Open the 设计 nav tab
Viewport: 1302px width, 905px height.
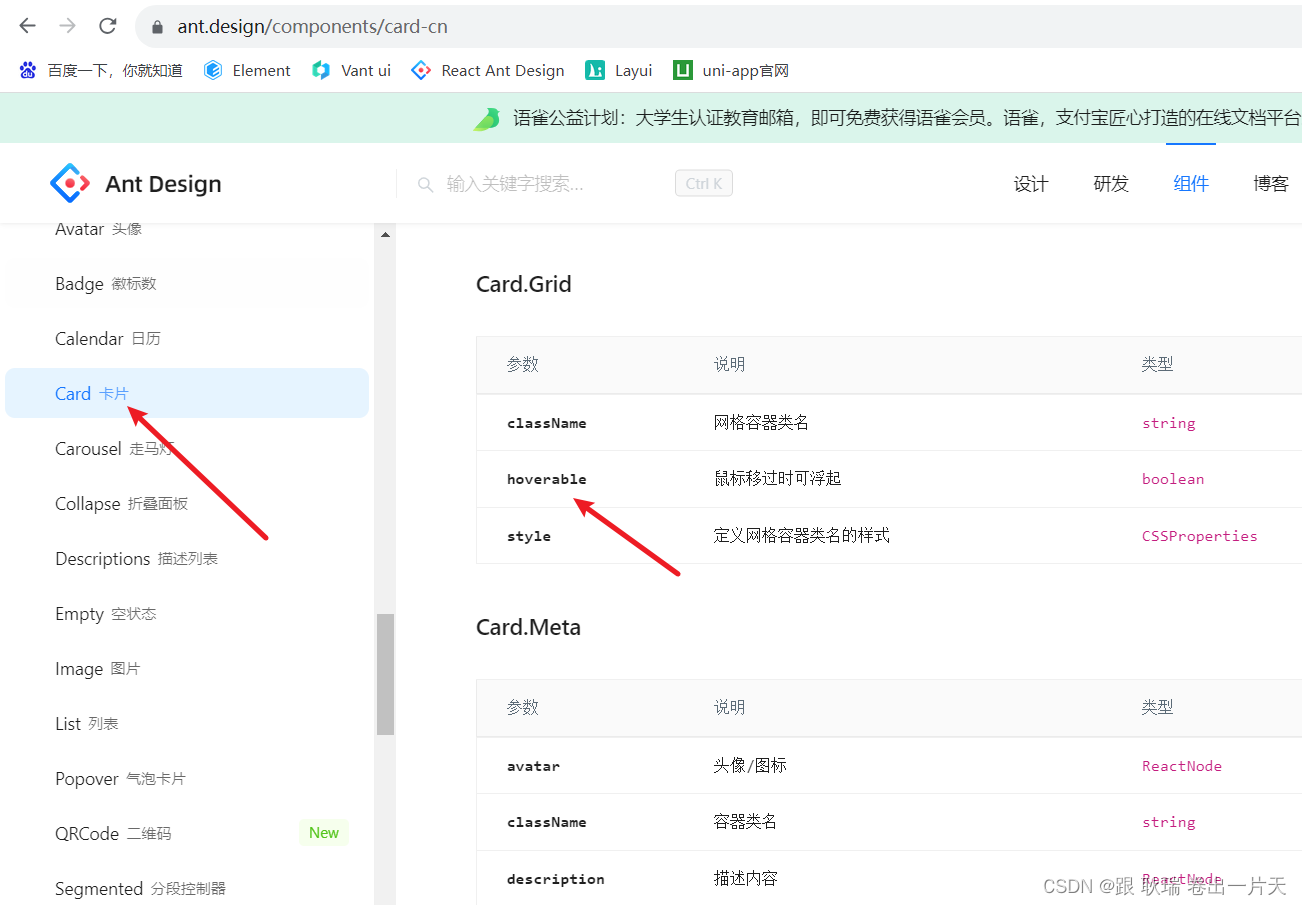(x=1031, y=184)
